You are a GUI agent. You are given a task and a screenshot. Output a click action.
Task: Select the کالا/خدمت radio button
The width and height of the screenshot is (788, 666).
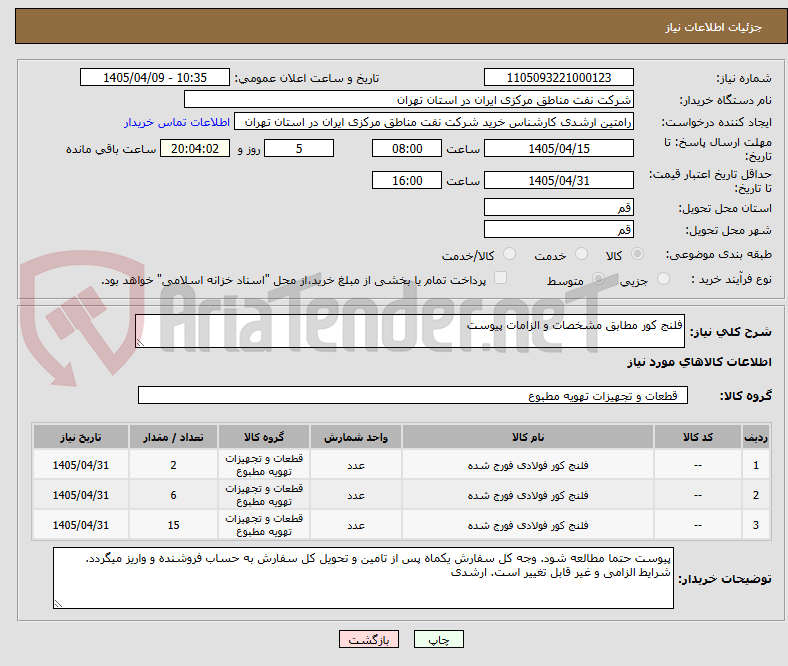510,254
